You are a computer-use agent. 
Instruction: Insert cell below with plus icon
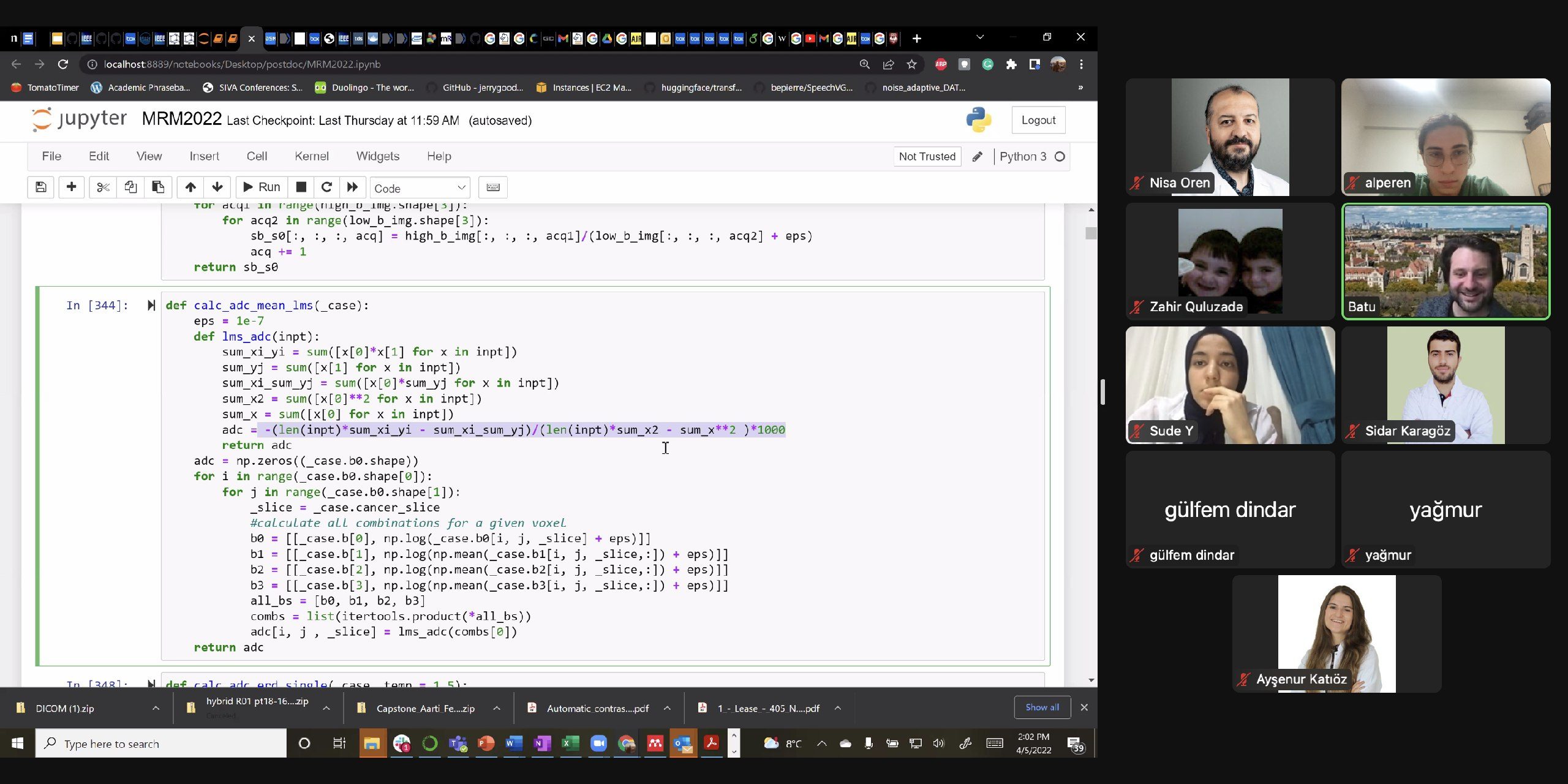tap(71, 187)
